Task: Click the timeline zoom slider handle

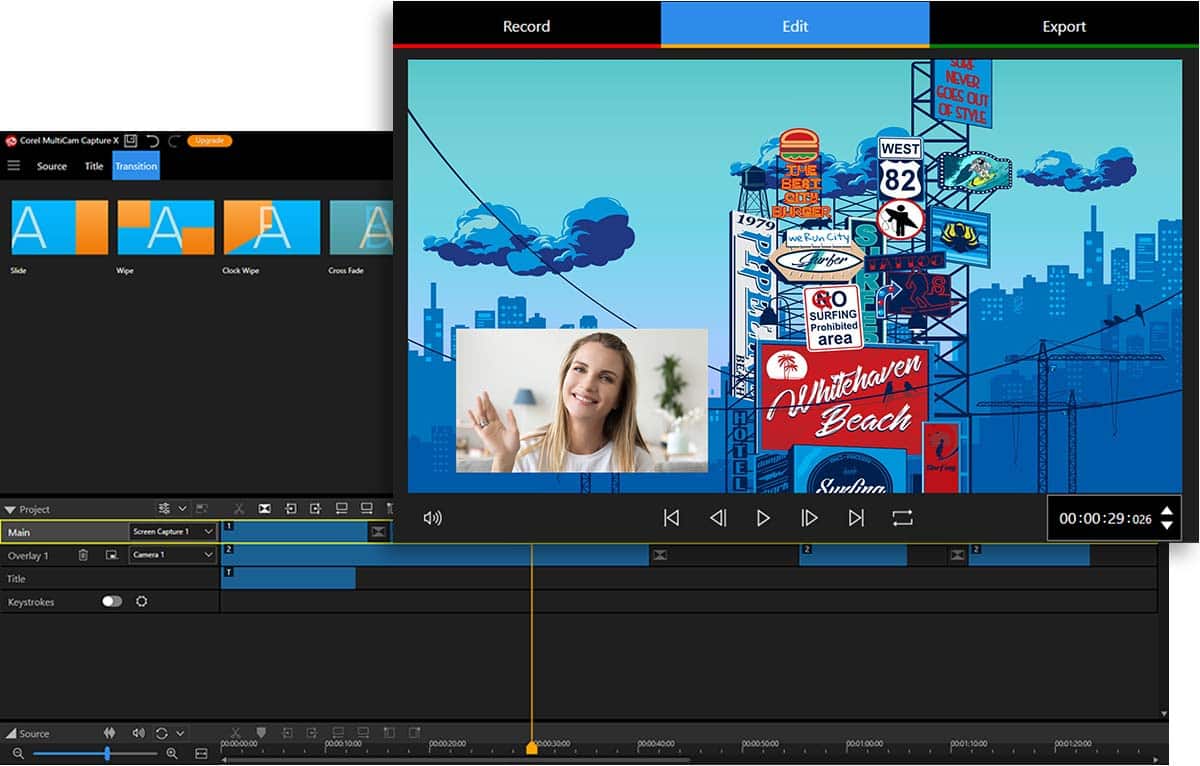Action: point(107,754)
